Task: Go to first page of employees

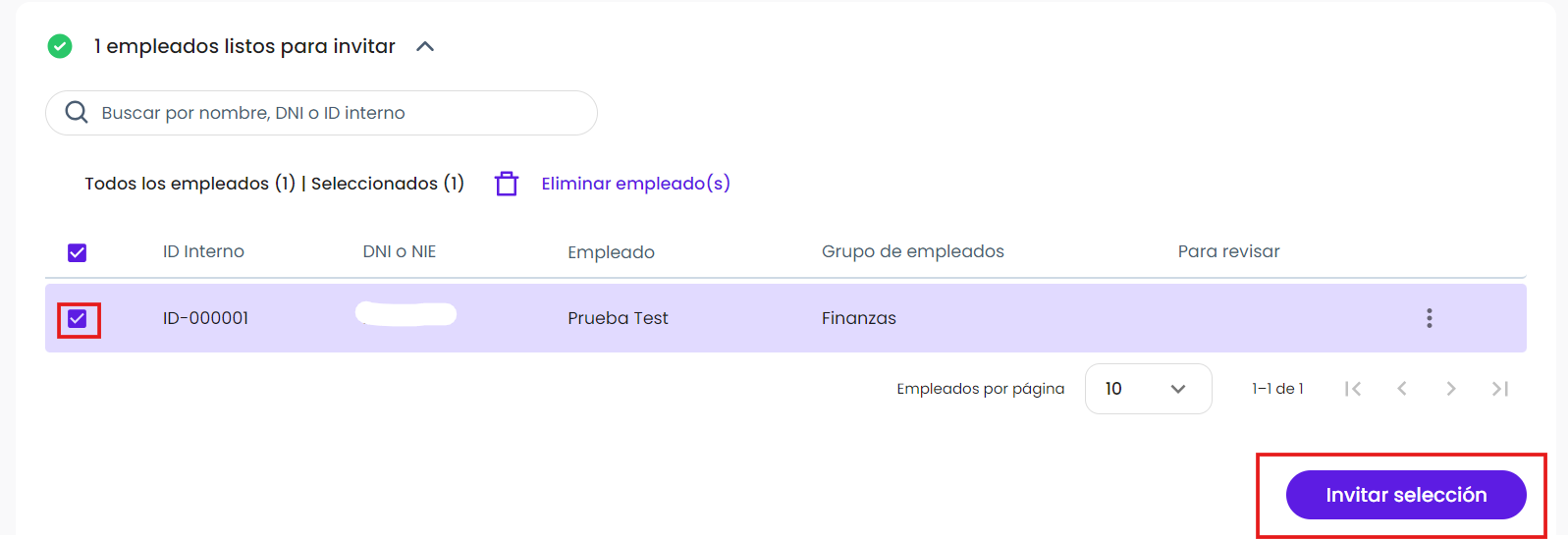Action: pyautogui.click(x=1353, y=389)
